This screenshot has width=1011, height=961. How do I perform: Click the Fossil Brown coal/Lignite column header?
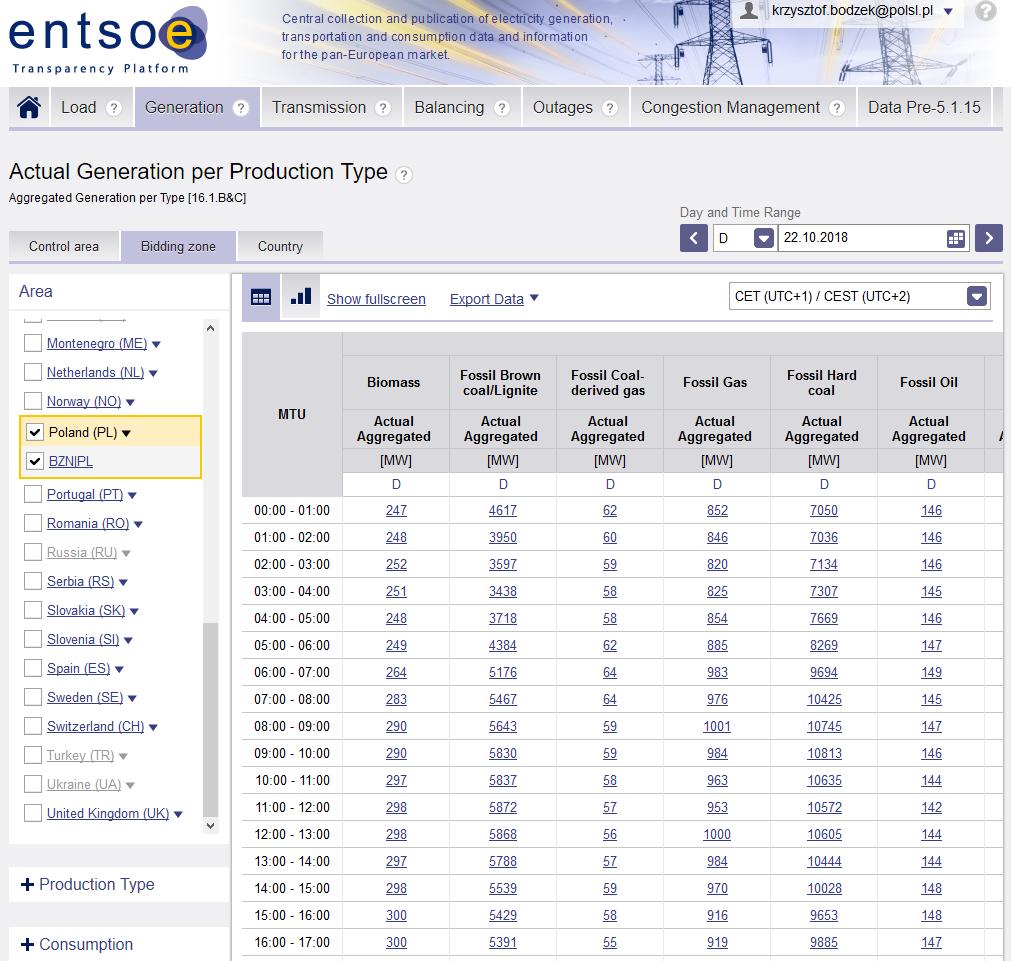coord(500,382)
